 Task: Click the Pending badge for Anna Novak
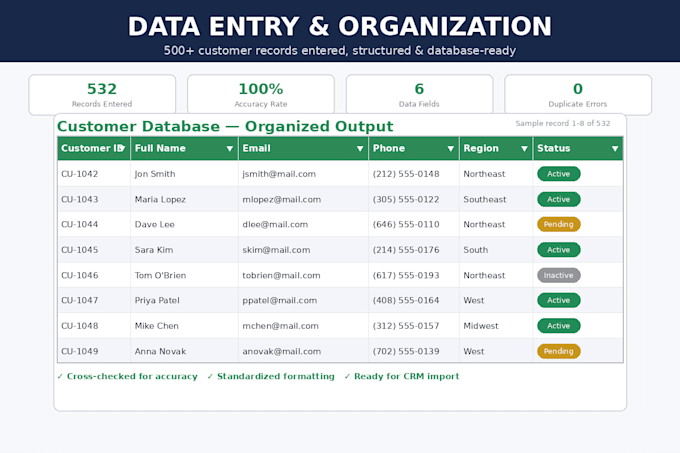[x=559, y=351]
